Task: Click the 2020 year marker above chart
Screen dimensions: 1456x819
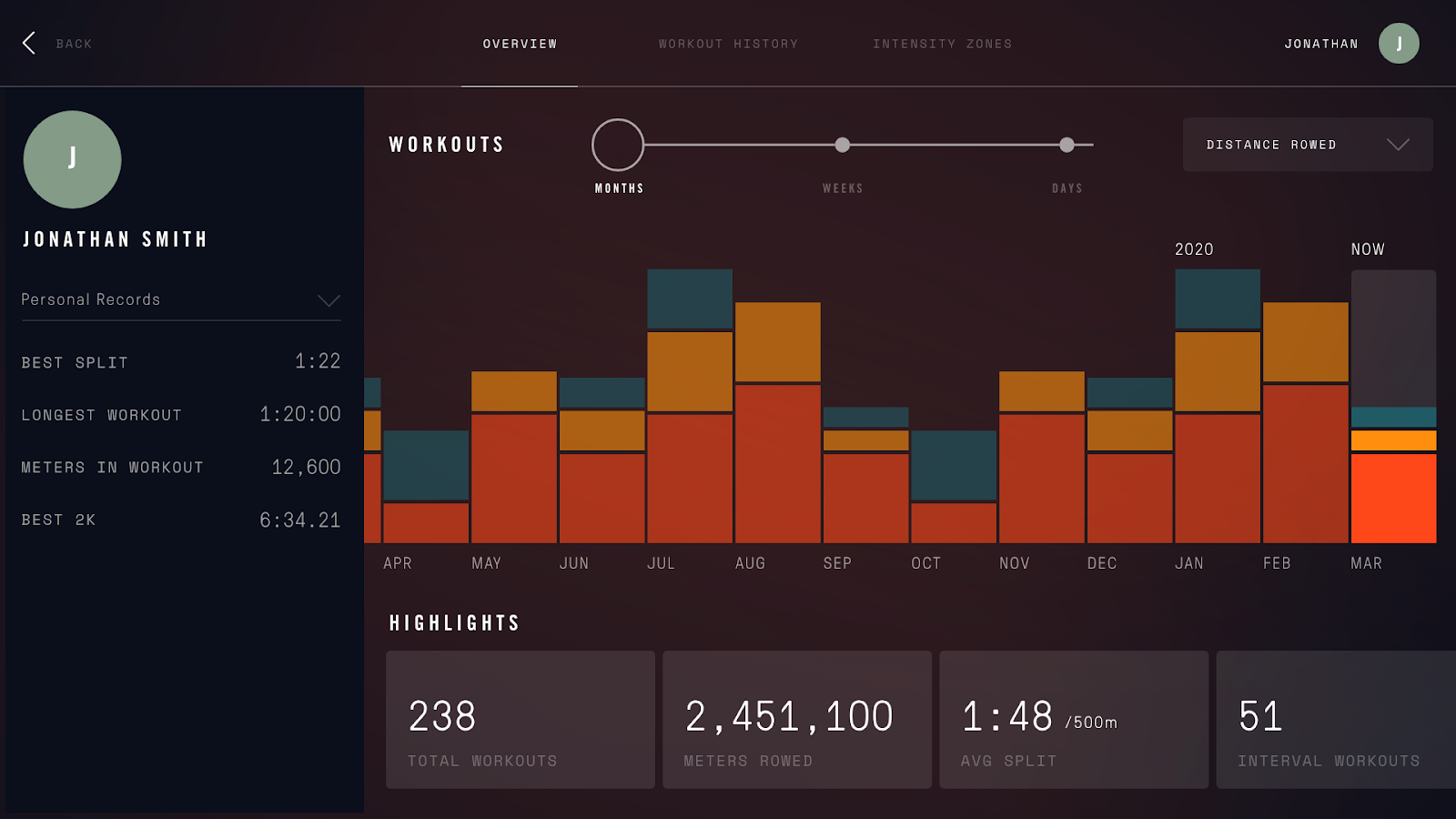Action: click(x=1194, y=249)
